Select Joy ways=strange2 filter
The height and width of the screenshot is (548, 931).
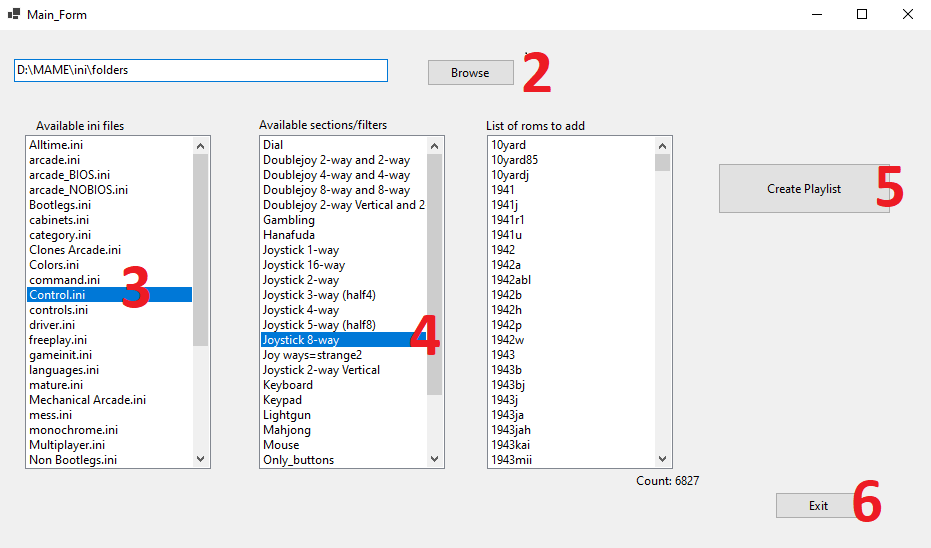343,354
